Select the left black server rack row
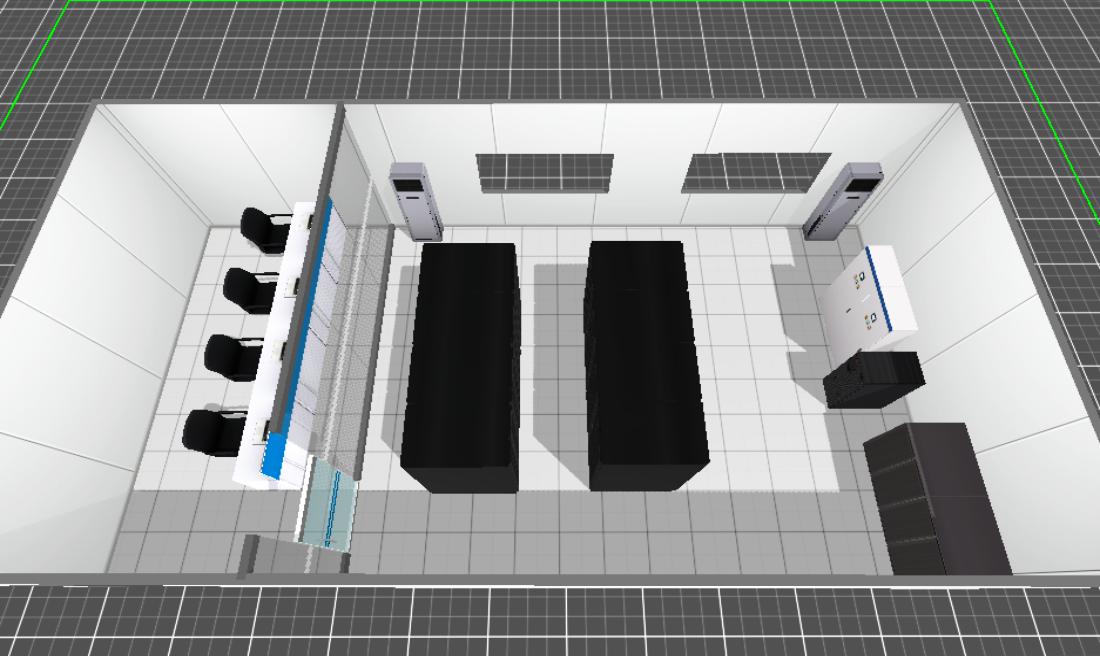The image size is (1100, 656). pos(462,365)
